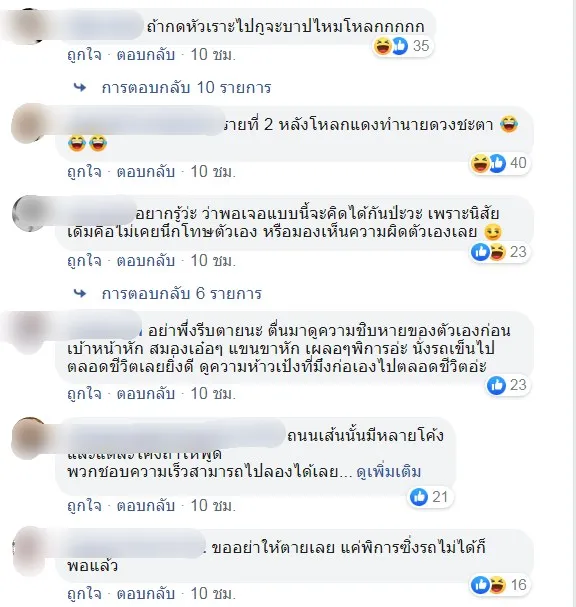Viewport: 576px width, 607px height.
Task: Open the first commenter's blurred profile picture
Action: coord(28,26)
